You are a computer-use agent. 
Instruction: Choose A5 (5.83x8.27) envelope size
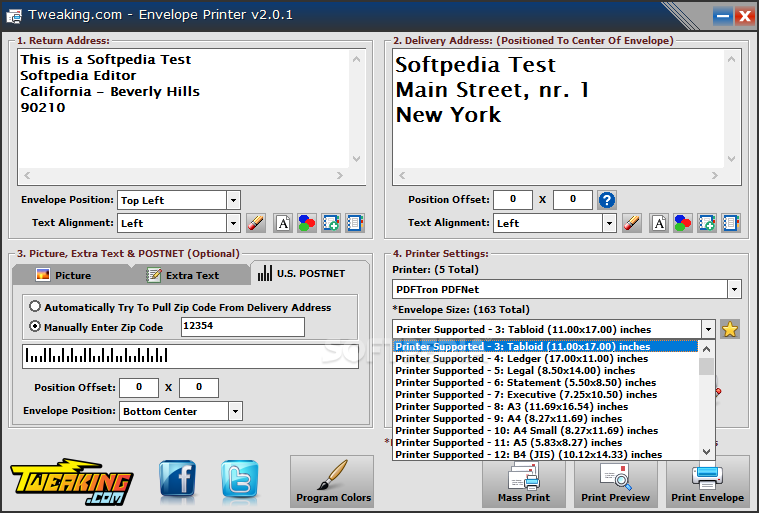[x=546, y=442]
